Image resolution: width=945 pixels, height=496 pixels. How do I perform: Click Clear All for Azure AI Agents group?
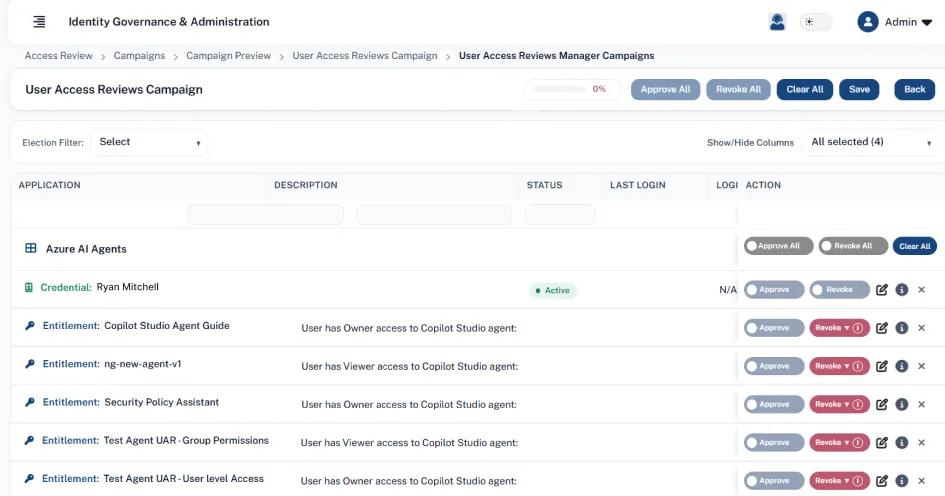point(914,246)
